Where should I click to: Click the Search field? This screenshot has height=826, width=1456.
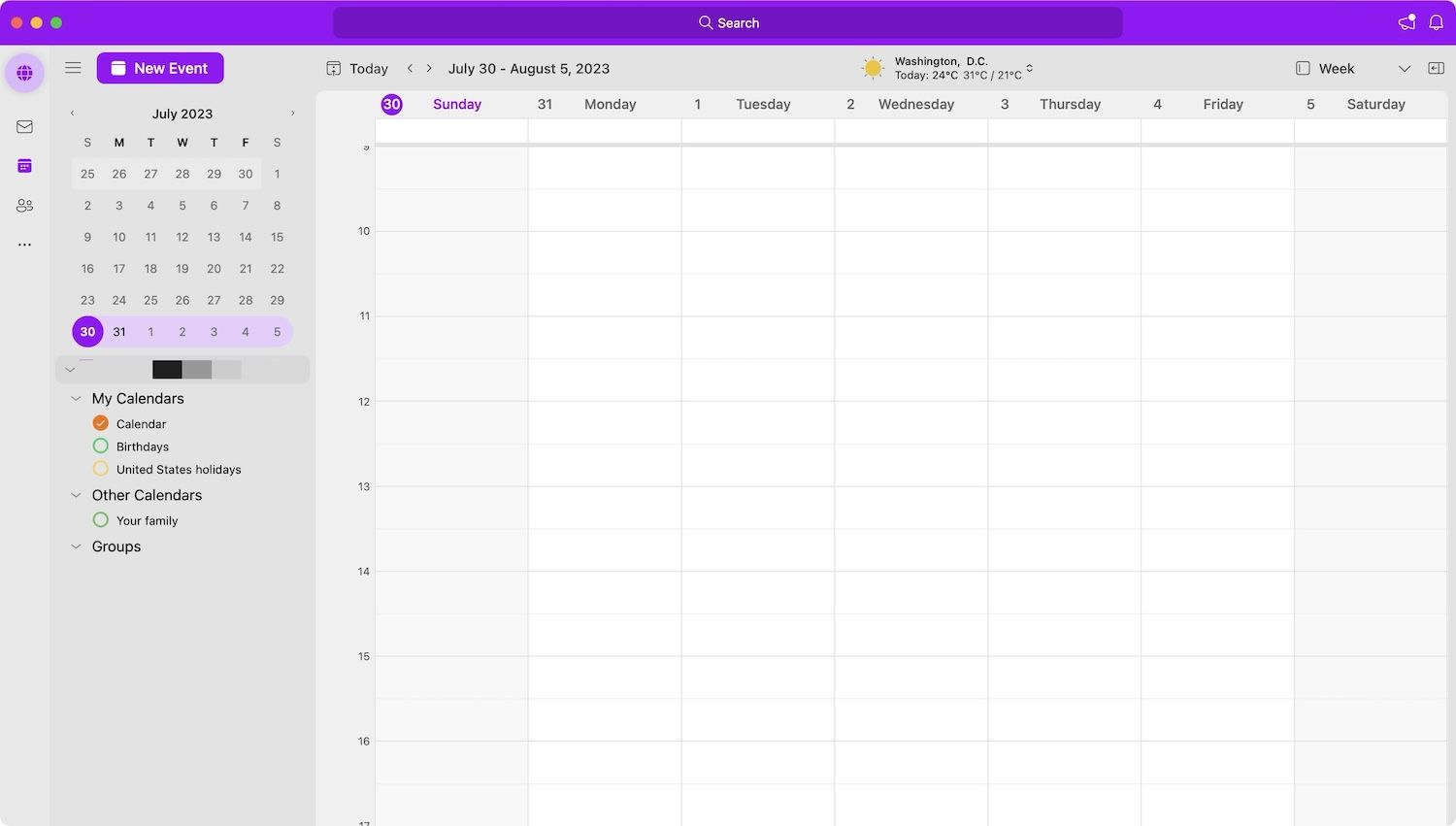coord(728,22)
